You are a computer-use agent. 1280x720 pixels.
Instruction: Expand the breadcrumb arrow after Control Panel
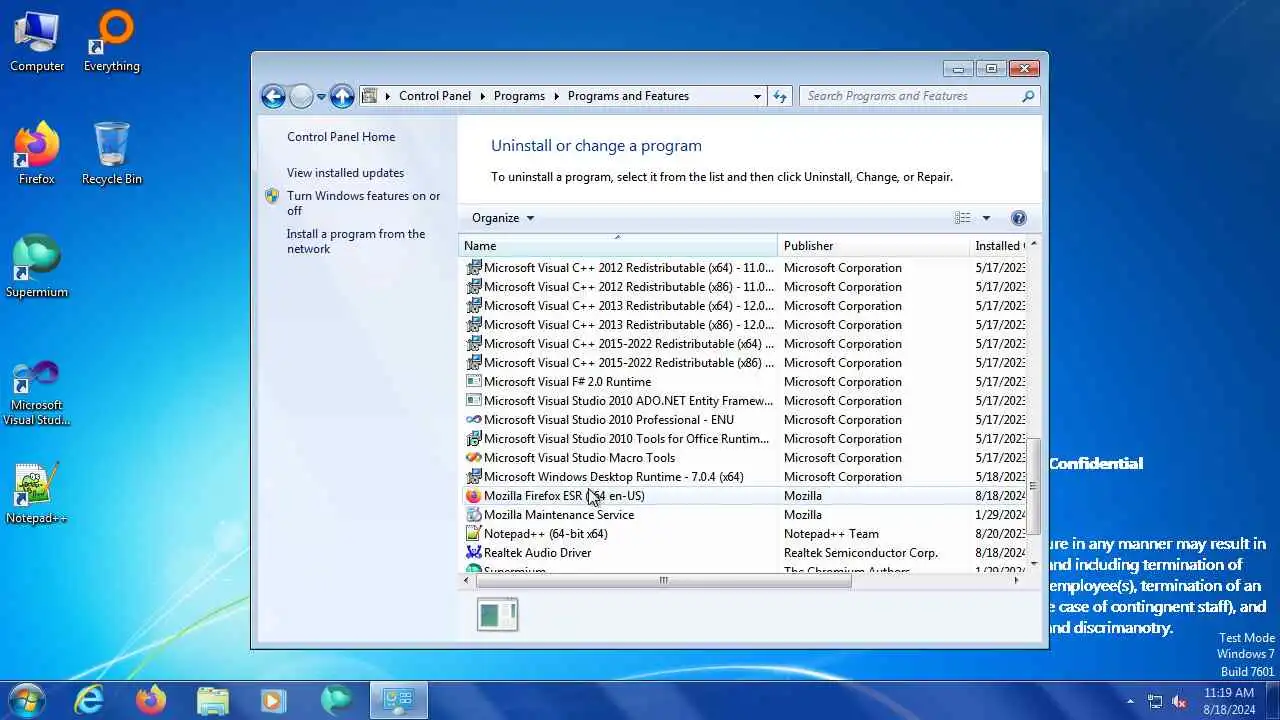[x=482, y=96]
